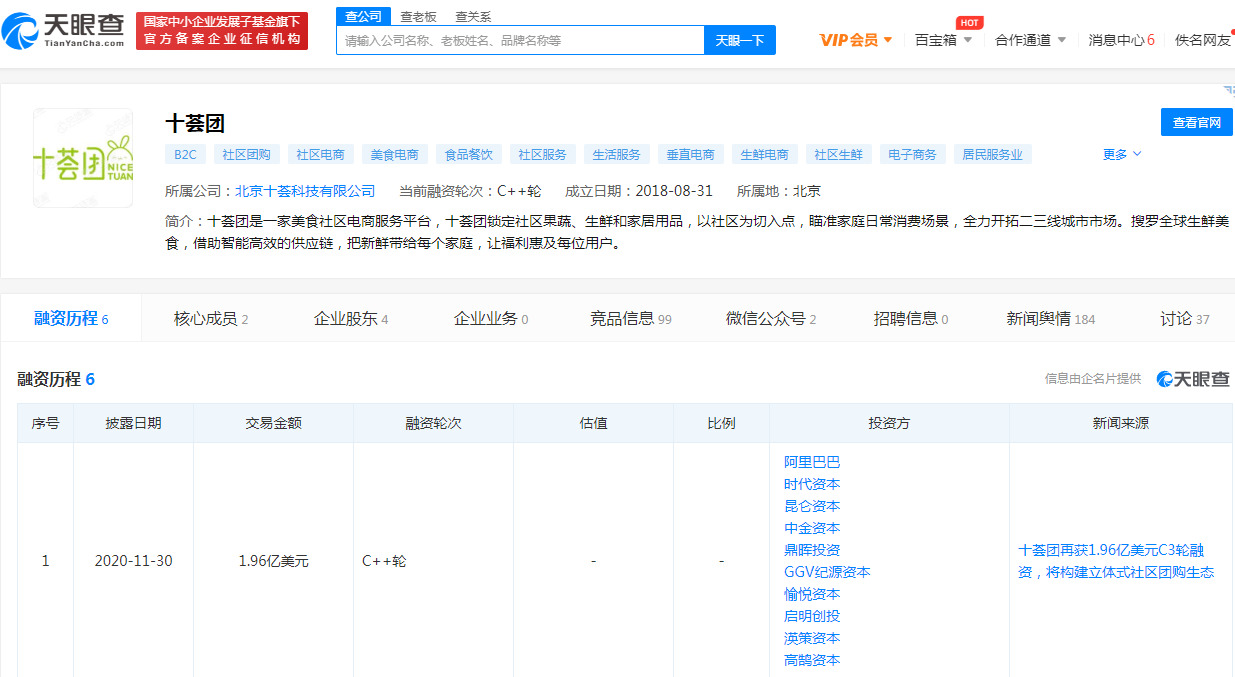Click the 生鲜电商 tag
This screenshot has height=677, width=1235.
[764, 154]
